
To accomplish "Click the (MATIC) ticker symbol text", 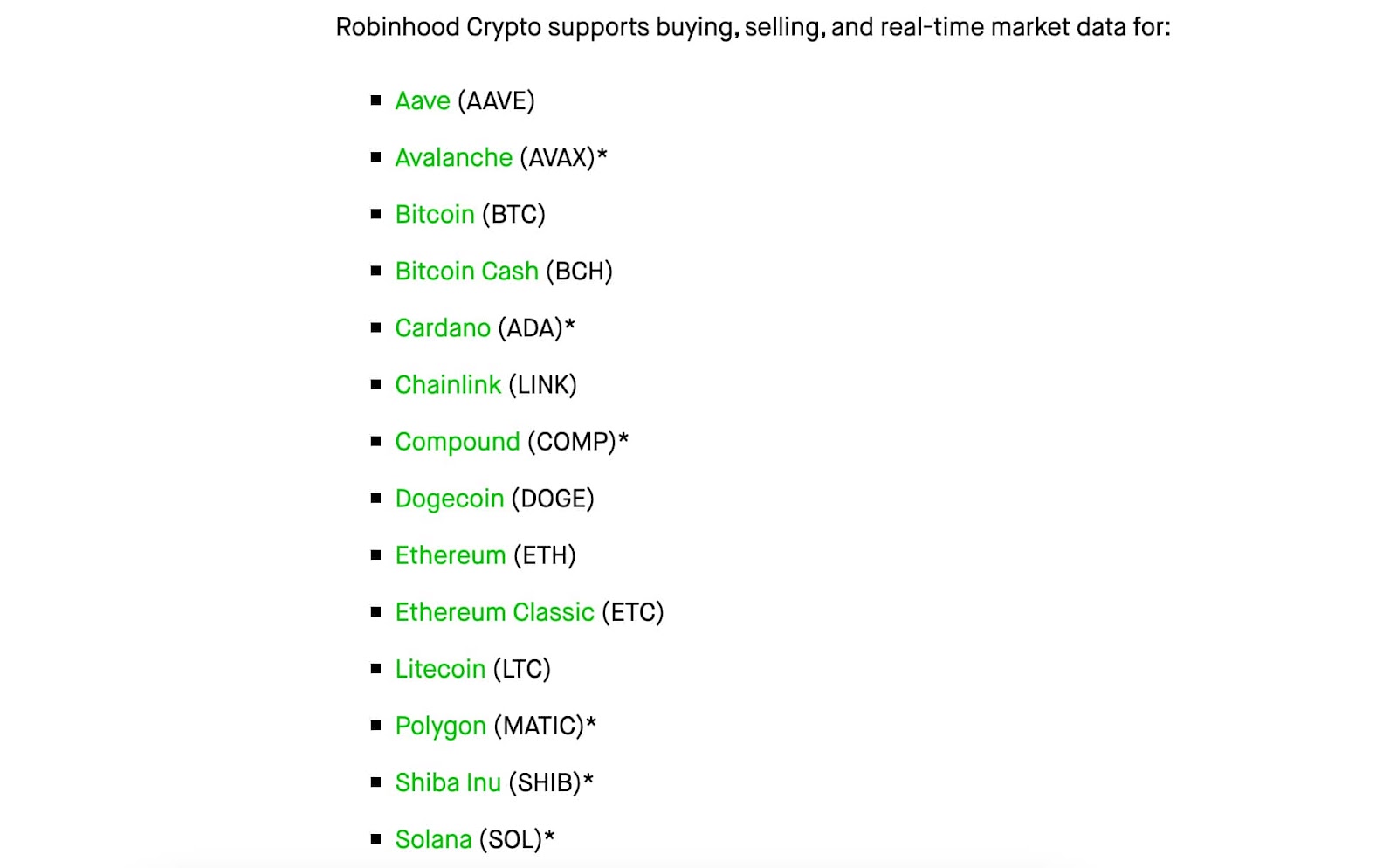I will coord(539,726).
